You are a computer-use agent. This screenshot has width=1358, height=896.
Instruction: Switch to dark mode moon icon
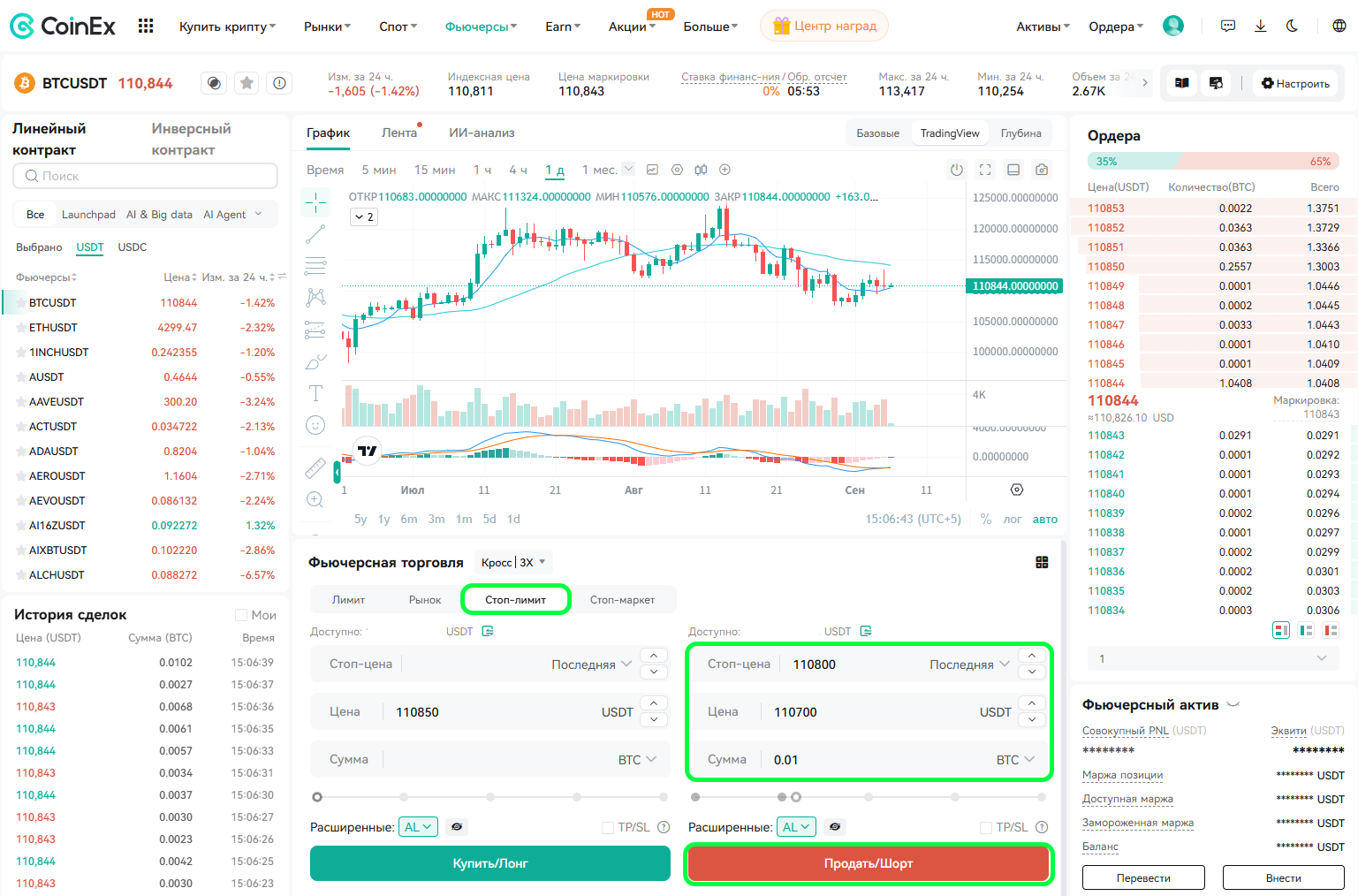point(1292,26)
